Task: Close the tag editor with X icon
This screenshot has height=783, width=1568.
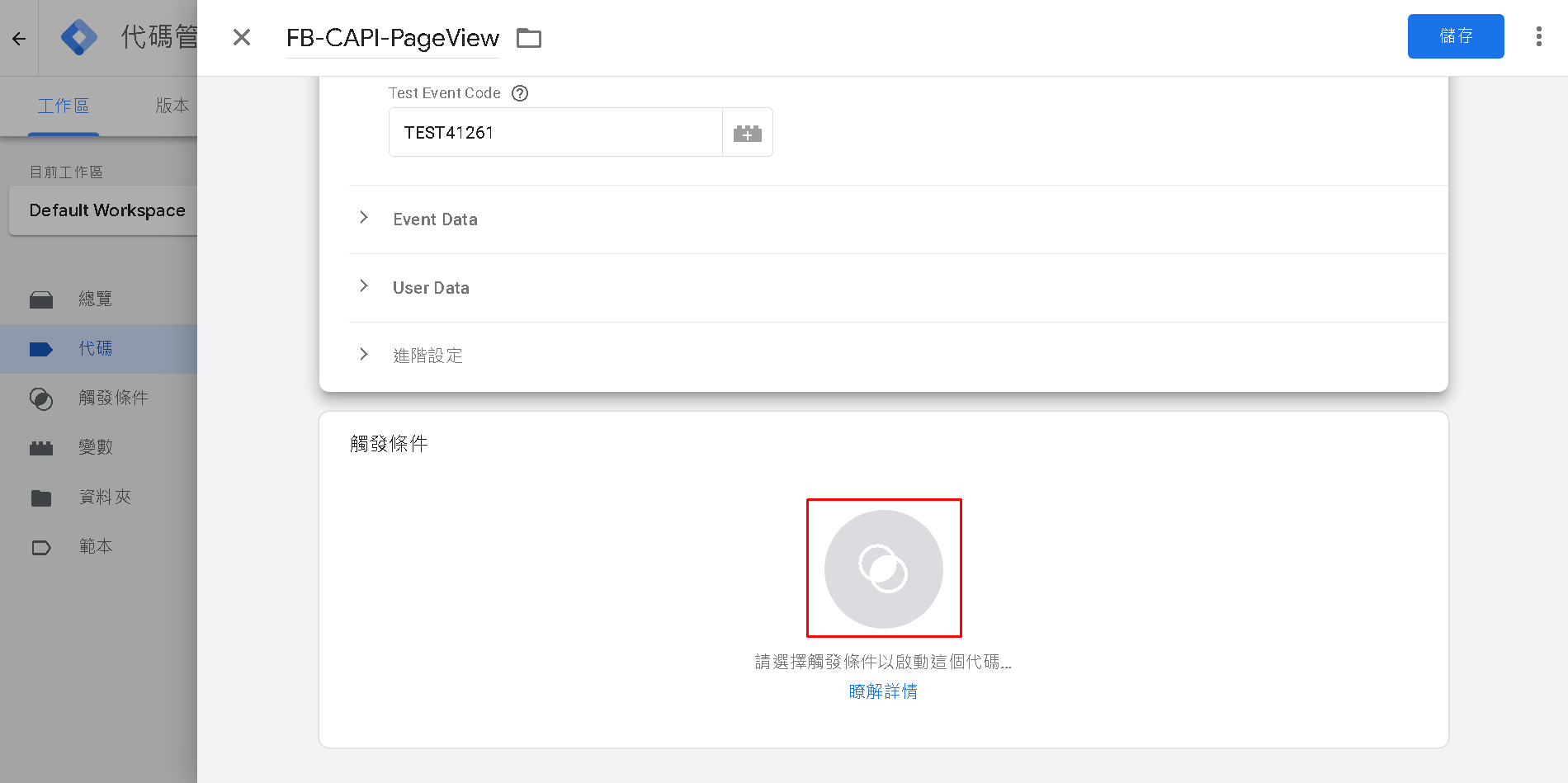Action: coord(242,37)
